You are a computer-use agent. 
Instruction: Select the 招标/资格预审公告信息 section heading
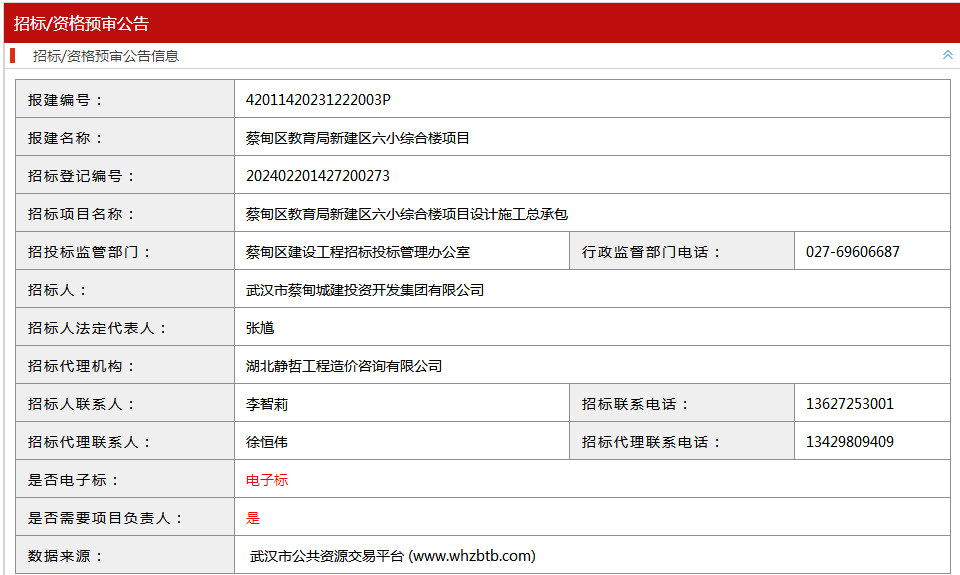tap(105, 56)
